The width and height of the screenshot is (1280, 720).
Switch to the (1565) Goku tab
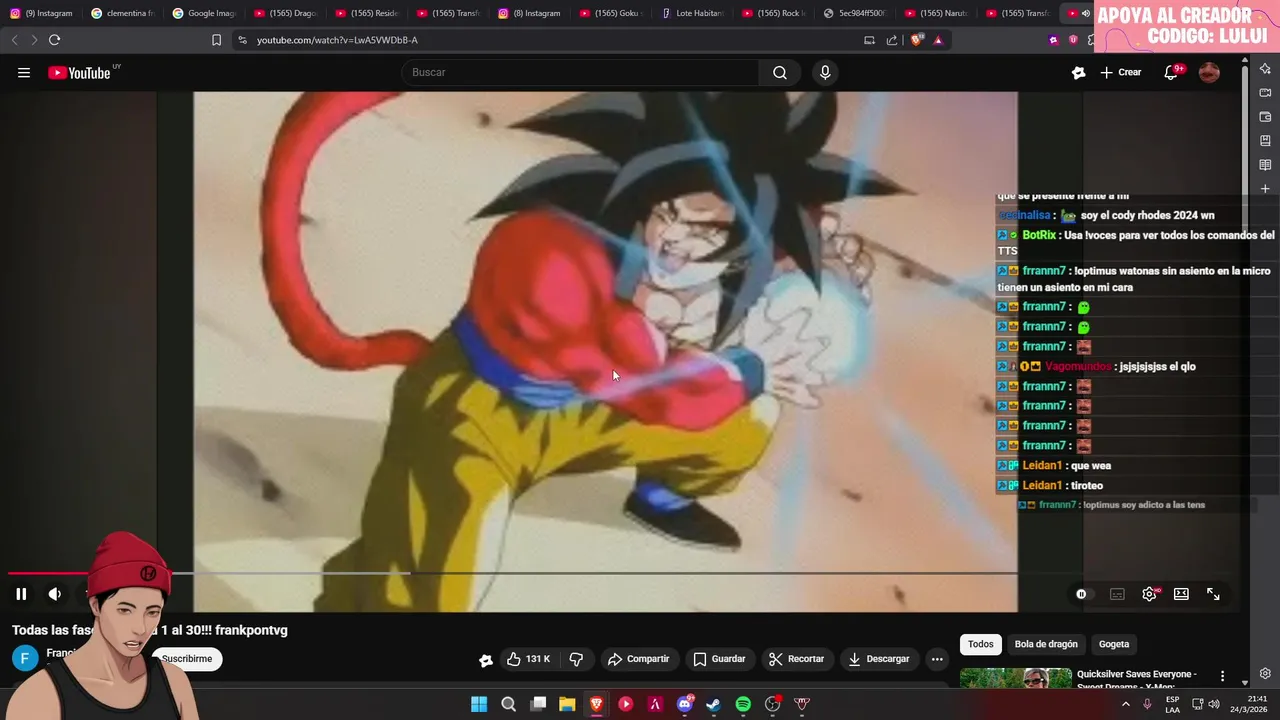point(610,13)
